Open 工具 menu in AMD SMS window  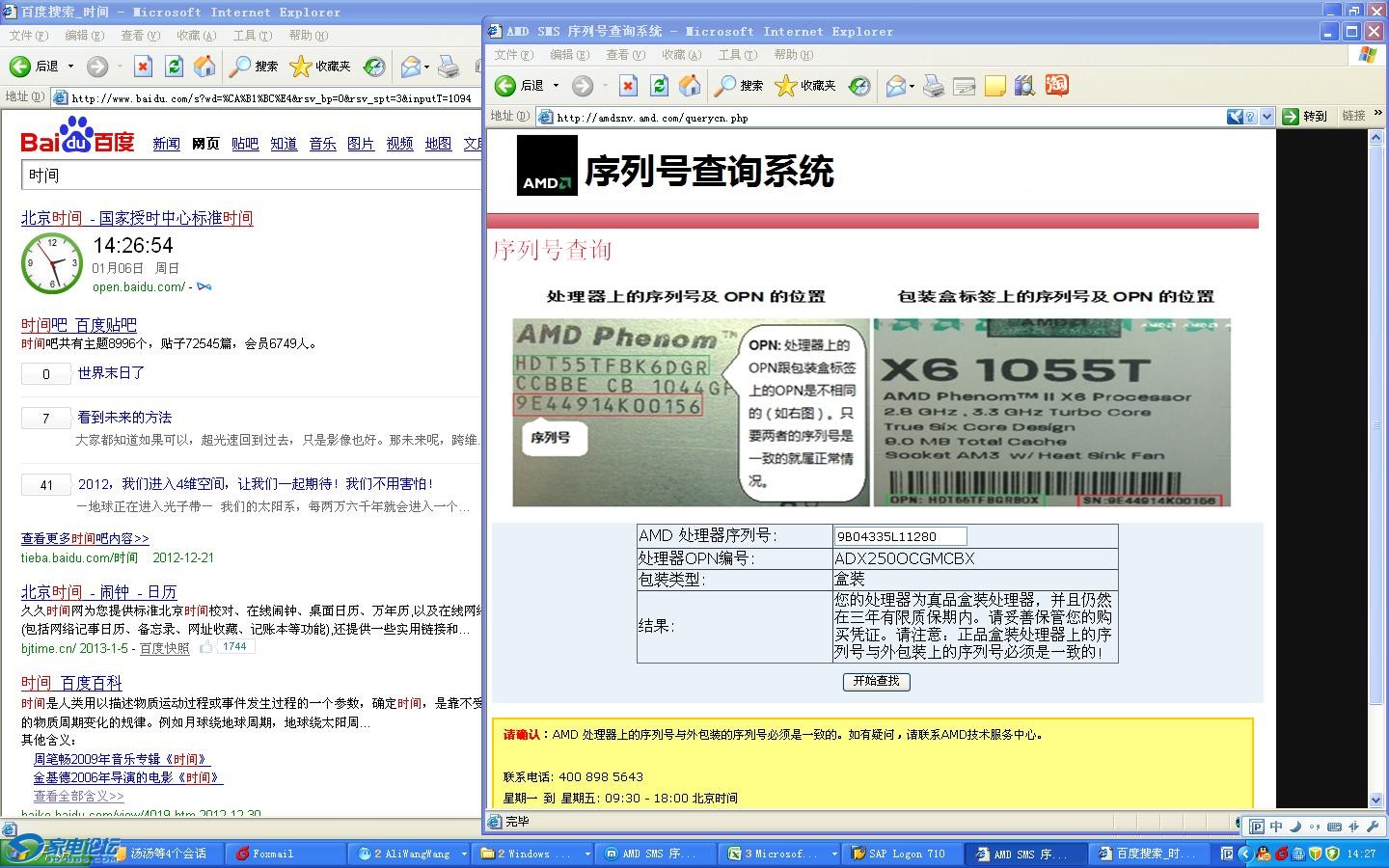[736, 55]
